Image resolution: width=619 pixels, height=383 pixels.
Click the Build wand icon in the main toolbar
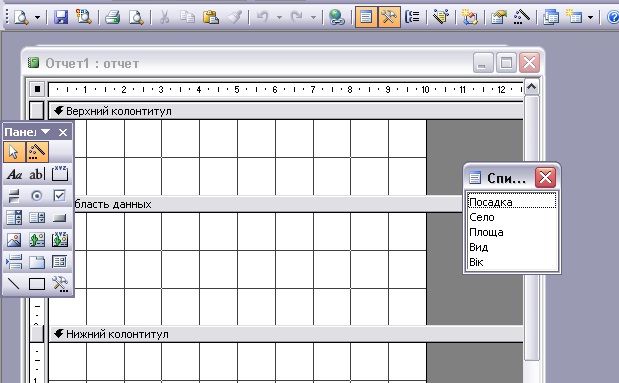522,17
